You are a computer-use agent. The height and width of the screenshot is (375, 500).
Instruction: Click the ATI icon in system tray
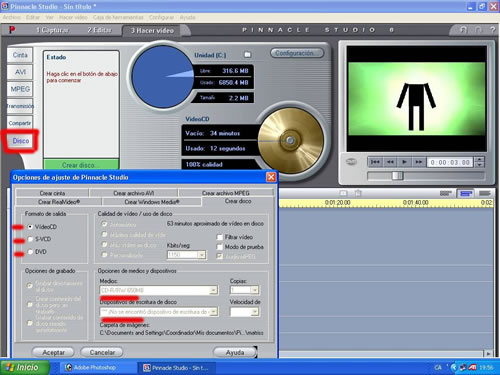[472, 367]
